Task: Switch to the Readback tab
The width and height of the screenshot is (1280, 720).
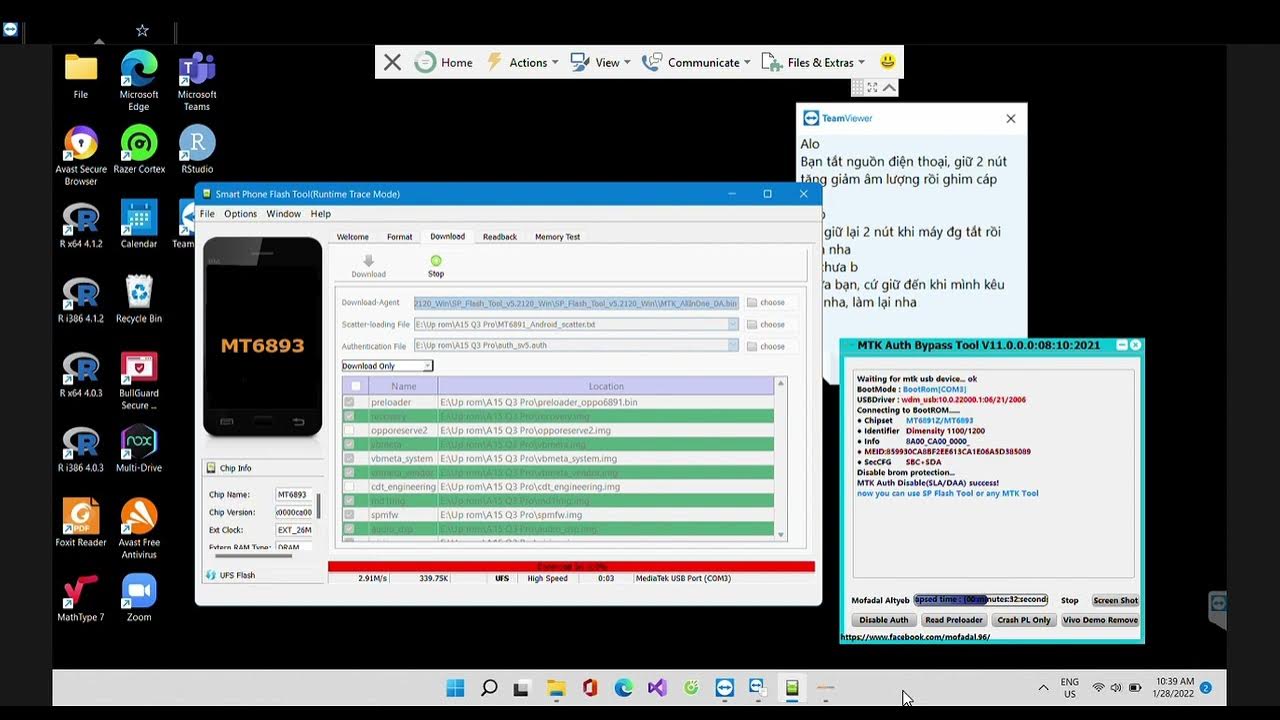Action: tap(500, 237)
